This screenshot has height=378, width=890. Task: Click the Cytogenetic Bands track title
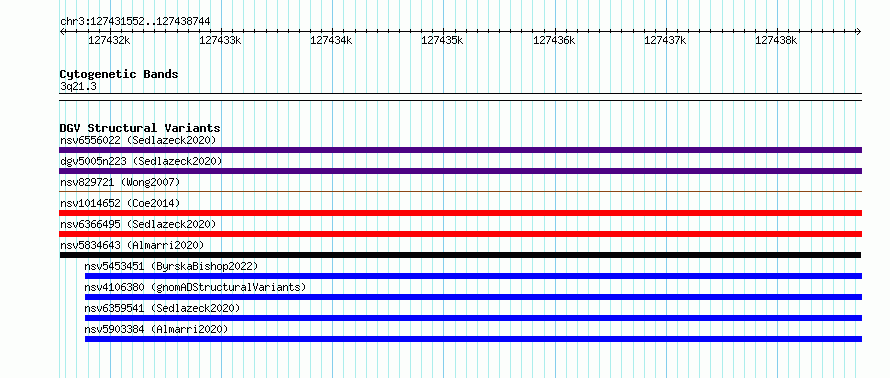[x=119, y=74]
